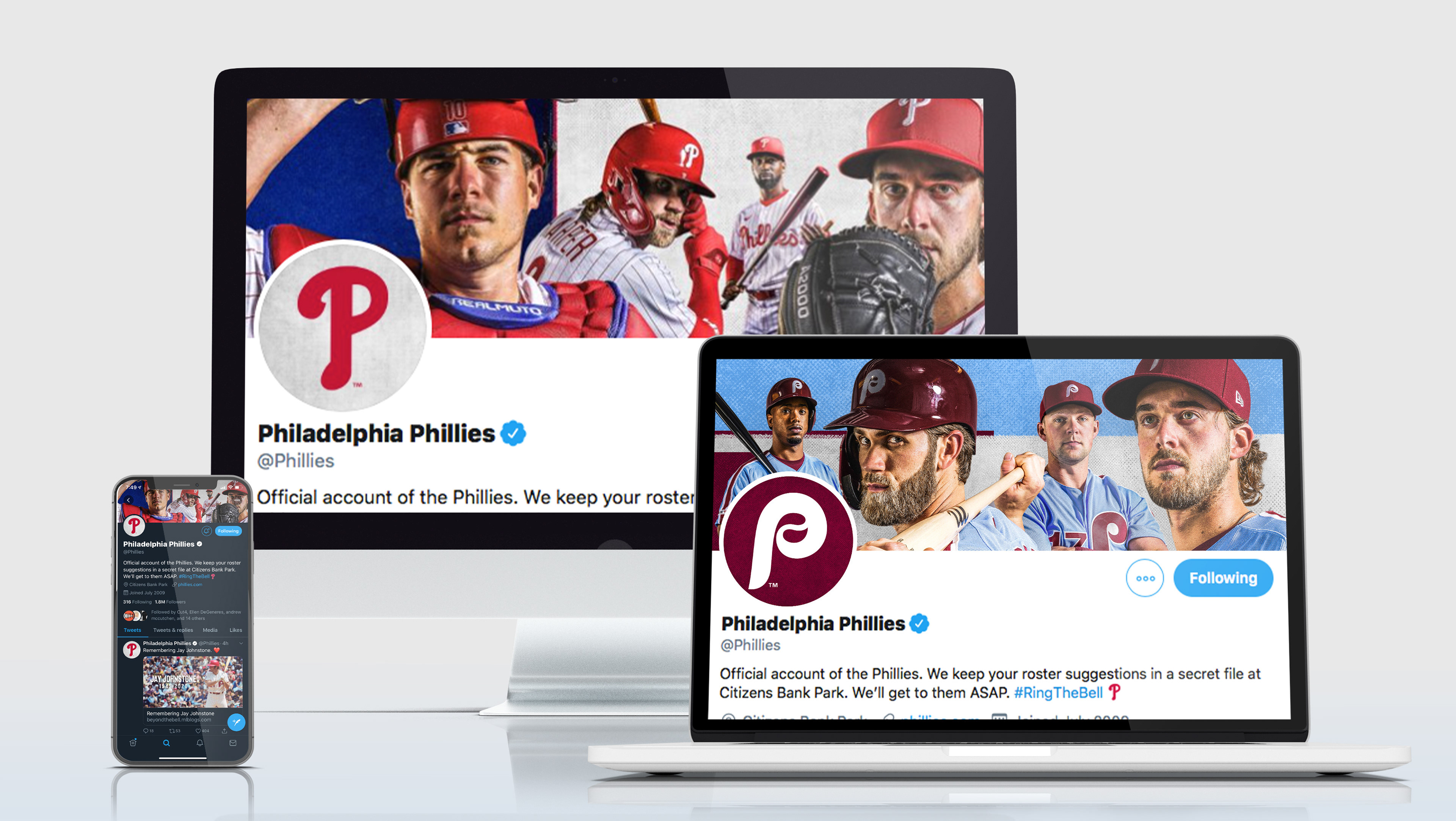This screenshot has width=1456, height=821.
Task: Tap the Home icon in phone nav bar
Action: pos(133,742)
